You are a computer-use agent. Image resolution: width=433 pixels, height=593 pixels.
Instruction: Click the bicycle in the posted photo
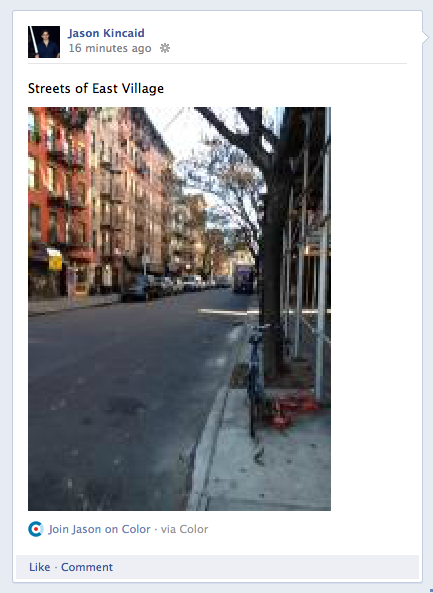point(256,380)
